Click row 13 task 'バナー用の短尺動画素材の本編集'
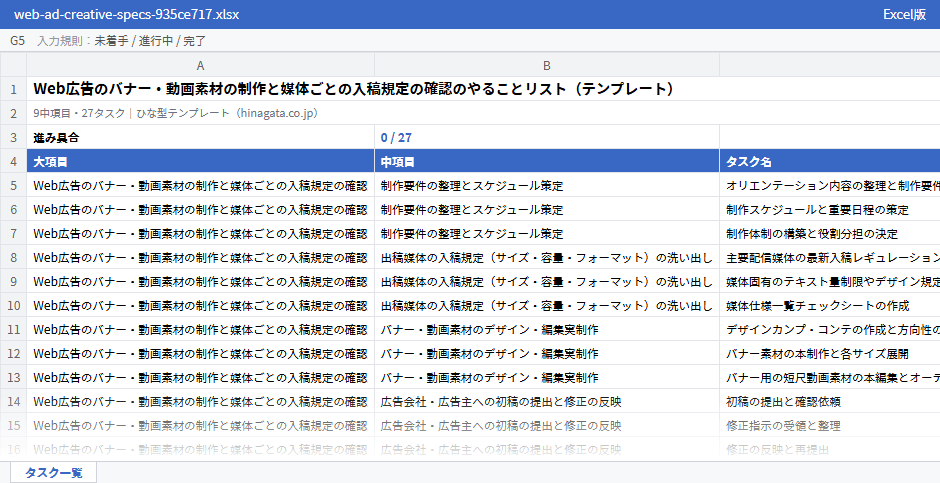 tap(830, 377)
